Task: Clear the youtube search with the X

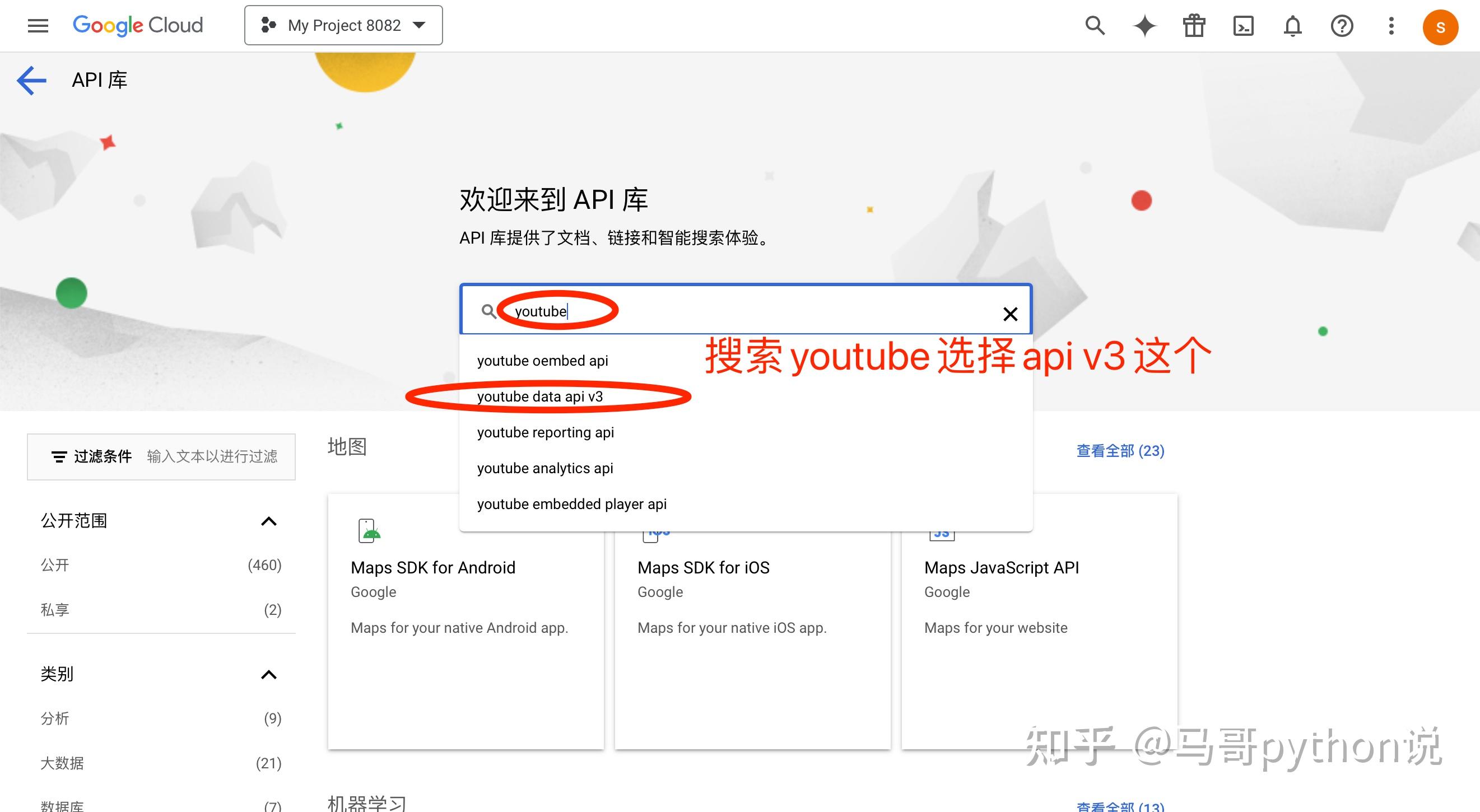Action: coord(1009,314)
